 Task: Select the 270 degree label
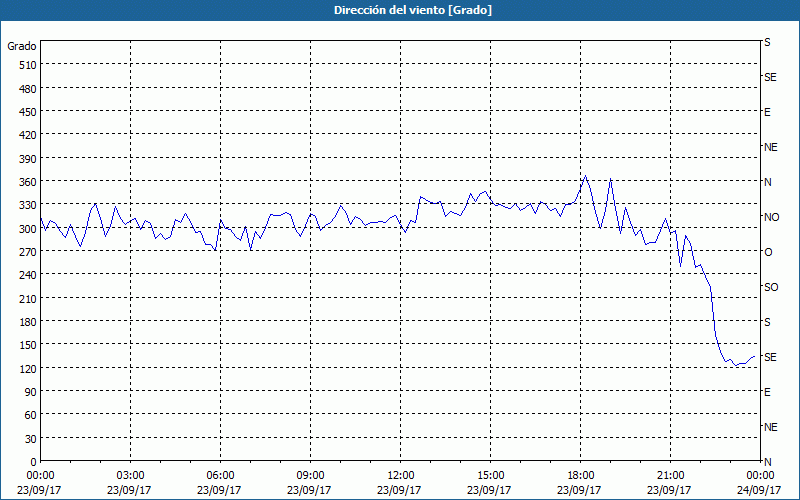coord(28,252)
